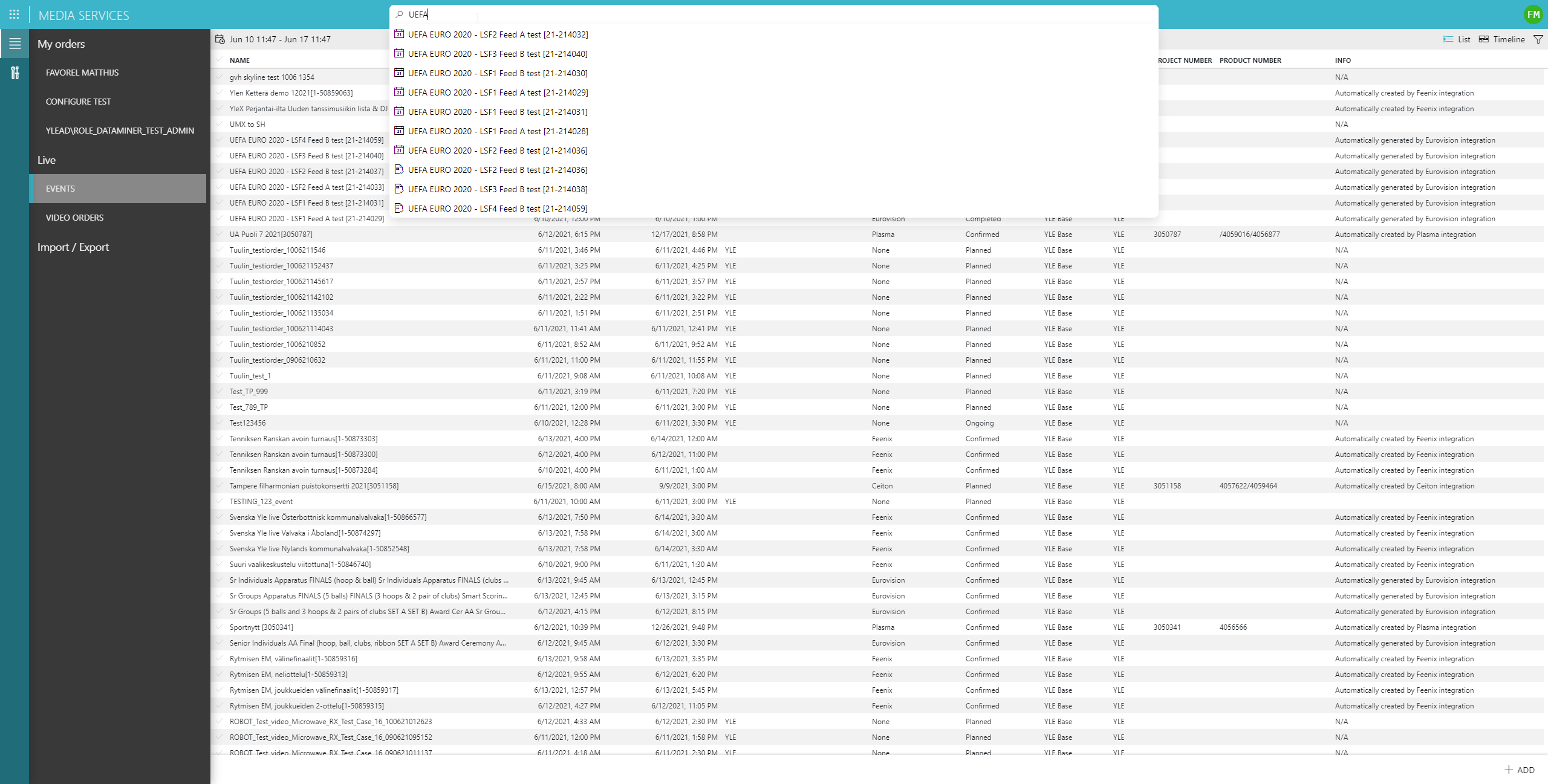This screenshot has height=784, width=1548.
Task: Click the ADD button label
Action: coord(1526,769)
